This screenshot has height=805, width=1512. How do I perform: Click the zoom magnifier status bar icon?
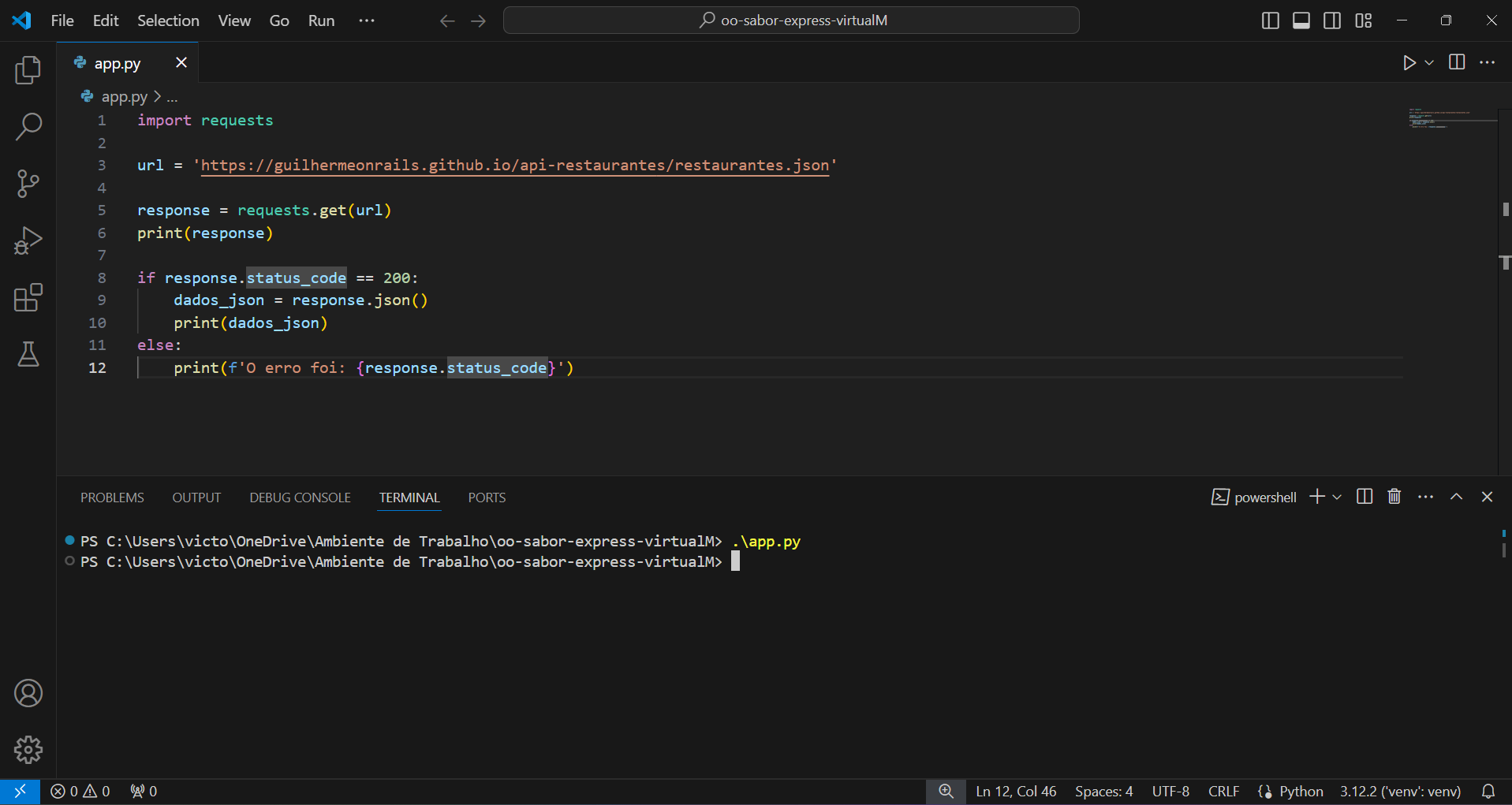[946, 792]
